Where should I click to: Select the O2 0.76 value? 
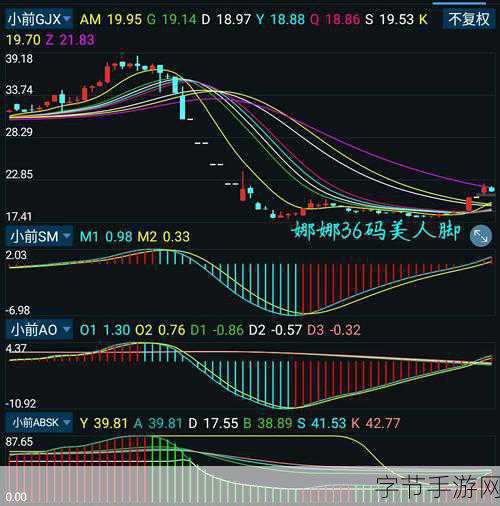tap(160, 330)
